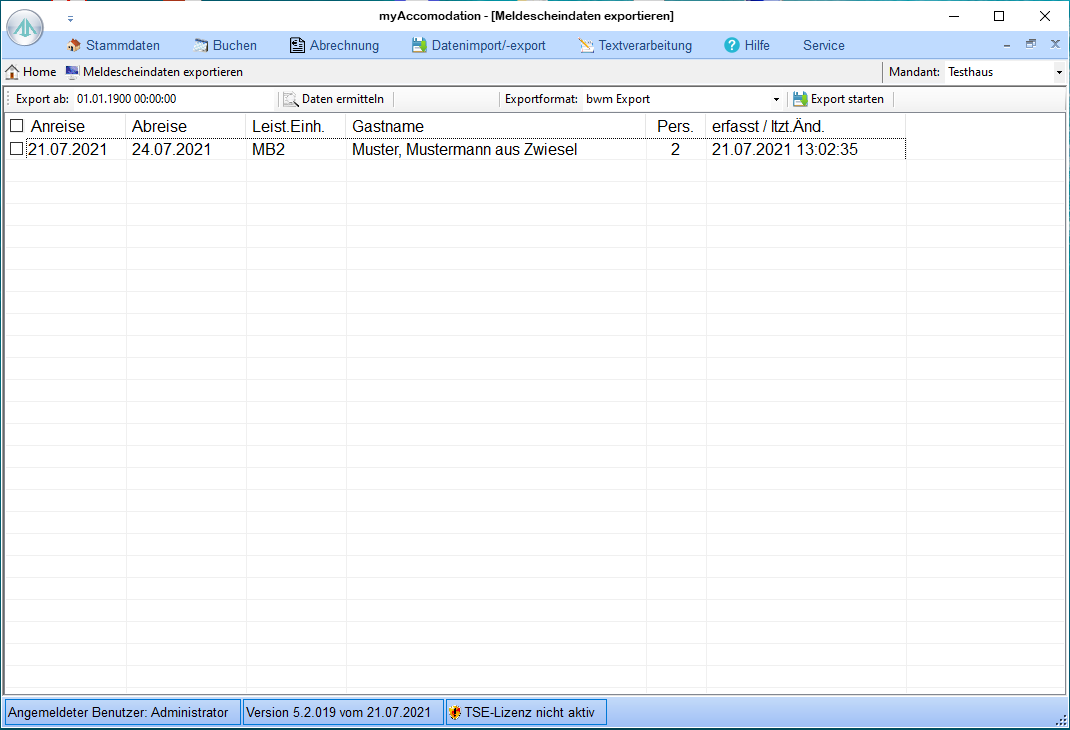Image resolution: width=1070 pixels, height=730 pixels.
Task: Click the TSE-Lizenz status icon
Action: point(455,713)
